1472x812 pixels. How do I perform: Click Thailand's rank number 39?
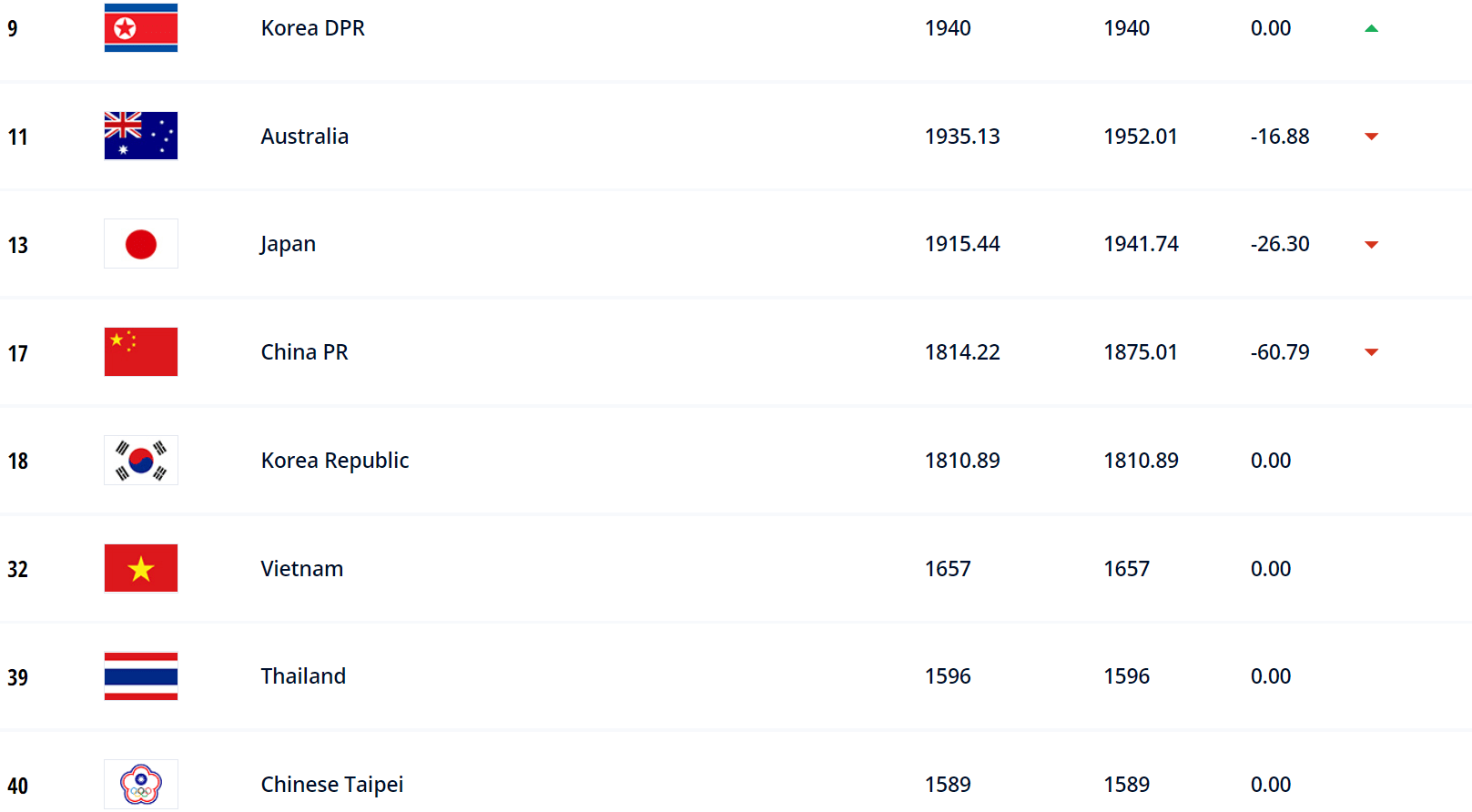pyautogui.click(x=17, y=677)
